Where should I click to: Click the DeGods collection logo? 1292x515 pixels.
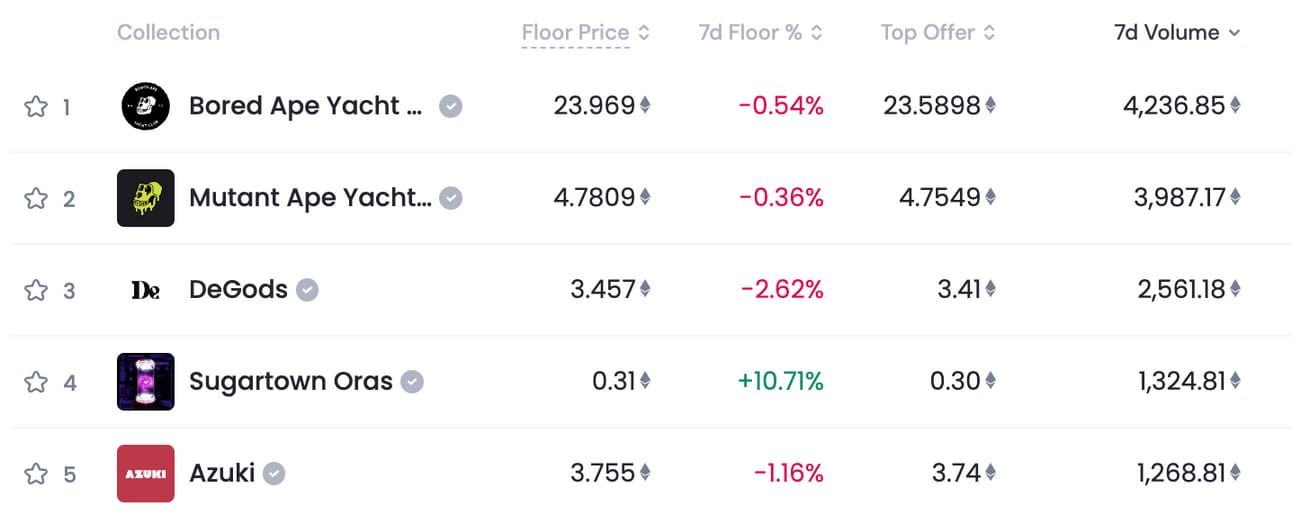coord(145,290)
